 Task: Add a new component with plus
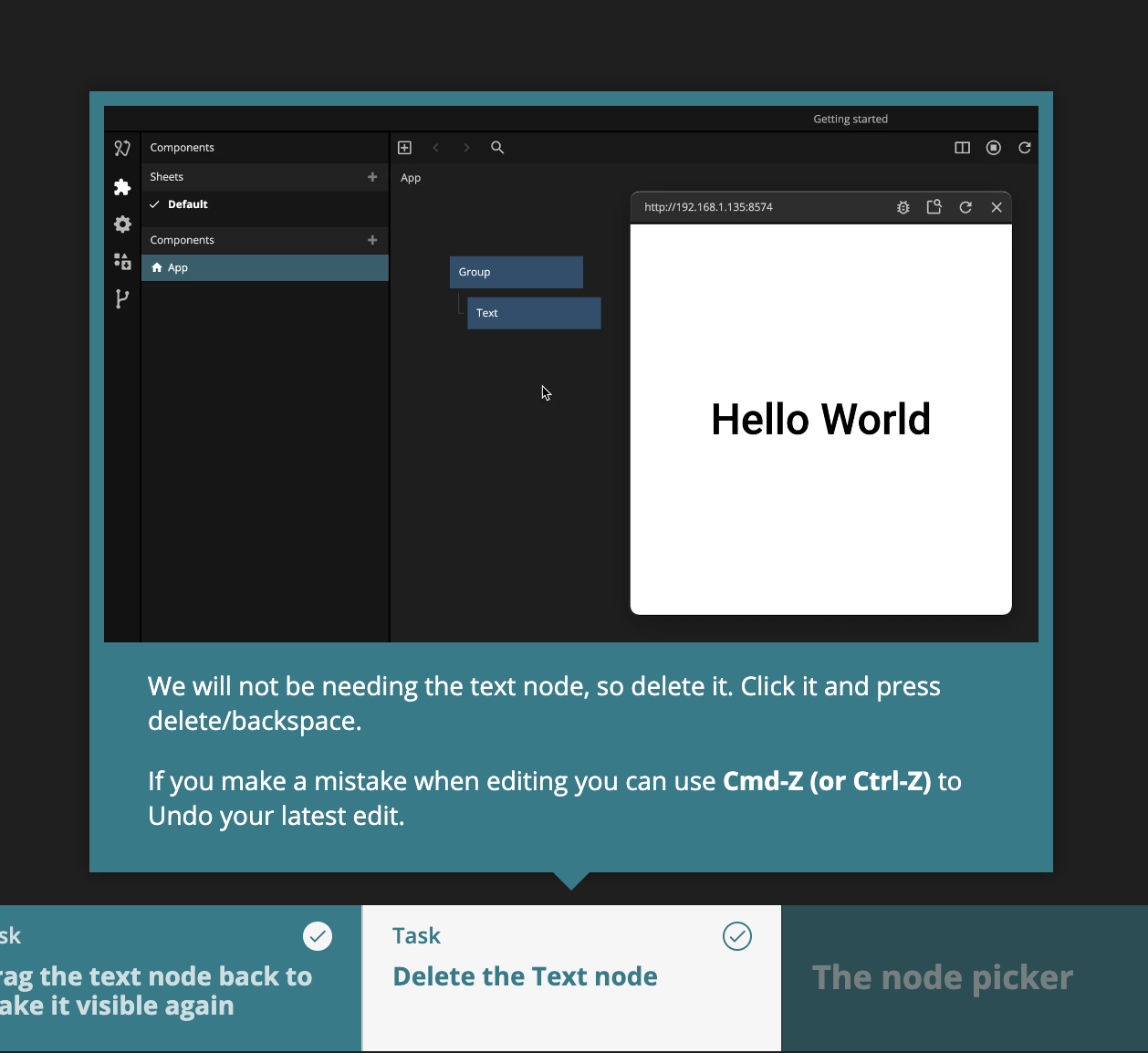[372, 240]
